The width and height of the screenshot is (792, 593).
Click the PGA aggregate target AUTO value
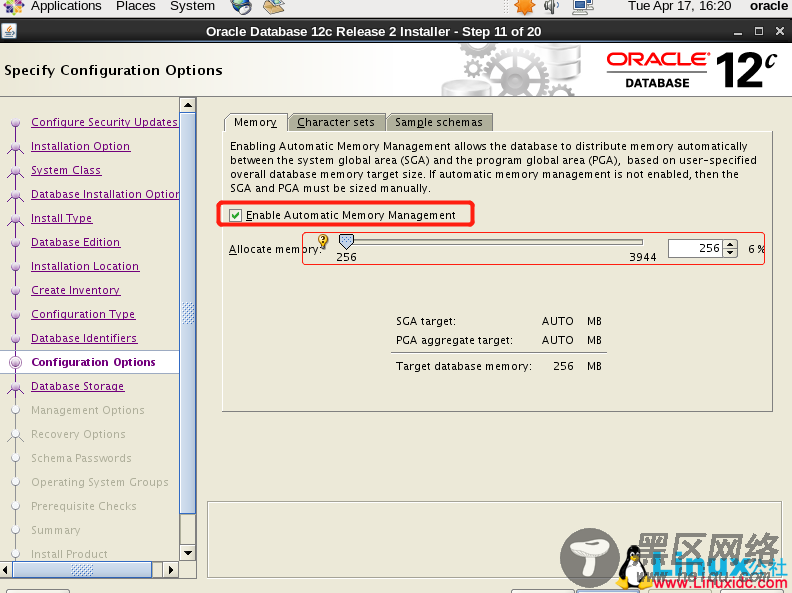point(557,340)
